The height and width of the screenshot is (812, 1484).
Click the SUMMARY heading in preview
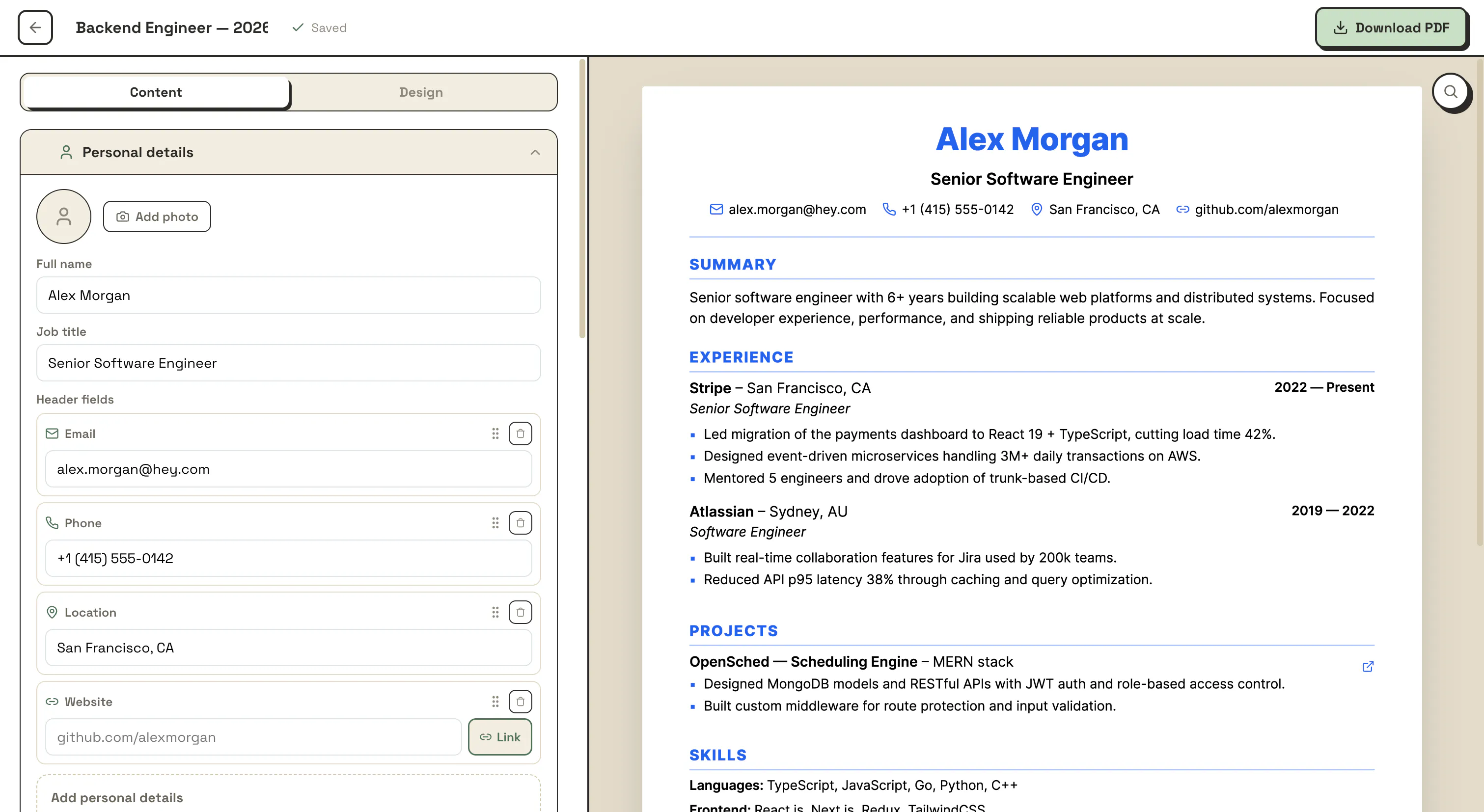pos(733,264)
